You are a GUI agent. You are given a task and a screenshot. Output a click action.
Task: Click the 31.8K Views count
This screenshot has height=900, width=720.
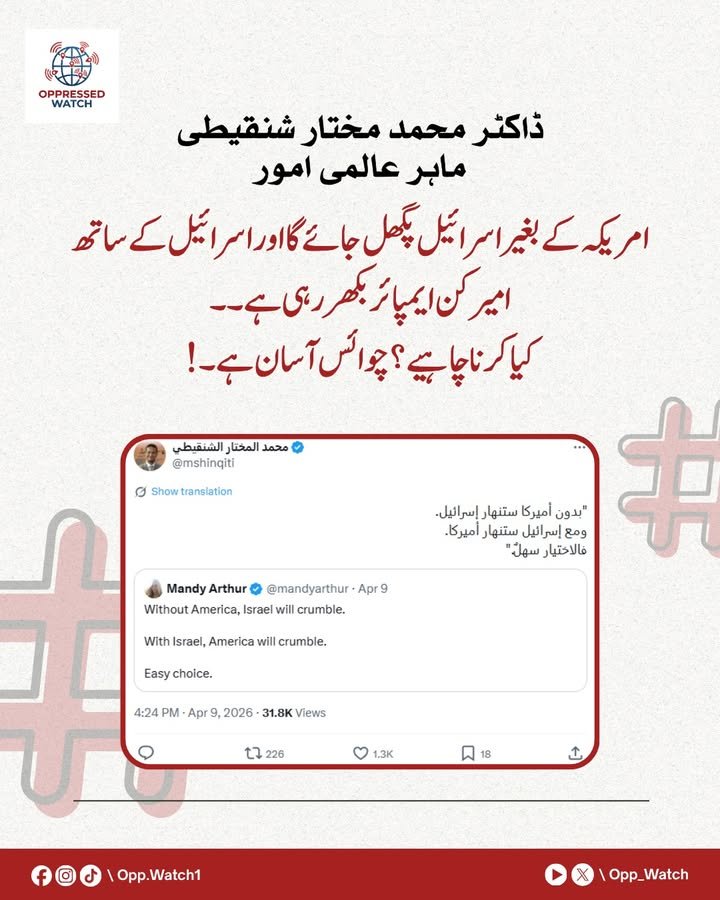(x=294, y=713)
